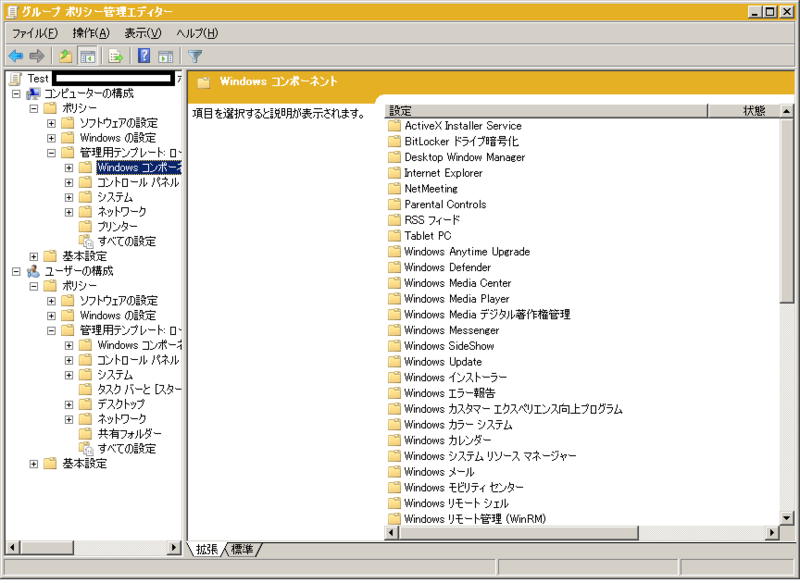This screenshot has width=800, height=583.
Task: Expand the first 基本設定 node
Action: tap(34, 257)
